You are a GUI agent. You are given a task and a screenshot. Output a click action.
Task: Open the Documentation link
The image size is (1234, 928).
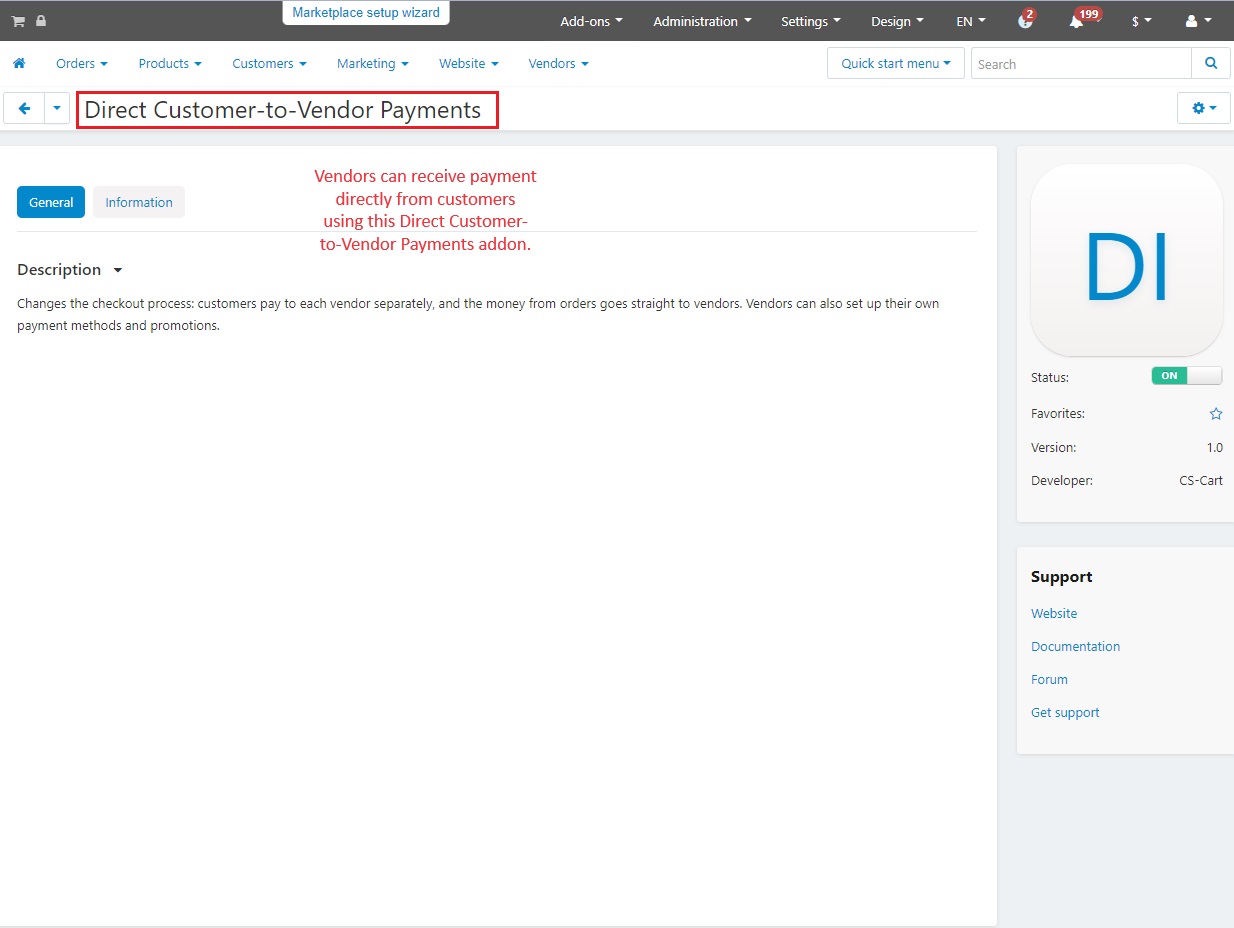tap(1075, 646)
